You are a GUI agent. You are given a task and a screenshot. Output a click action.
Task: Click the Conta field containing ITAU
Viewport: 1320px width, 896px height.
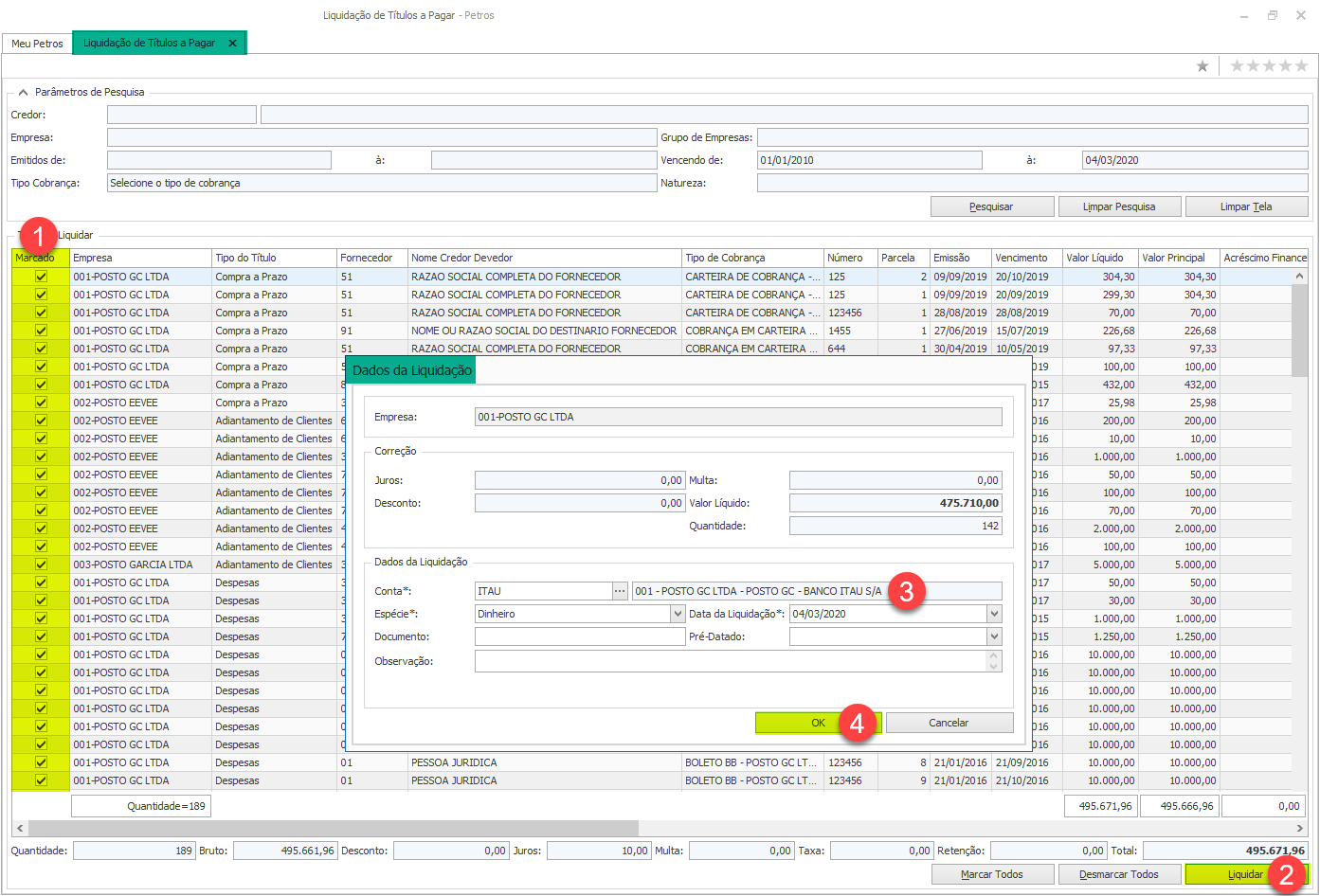[543, 591]
